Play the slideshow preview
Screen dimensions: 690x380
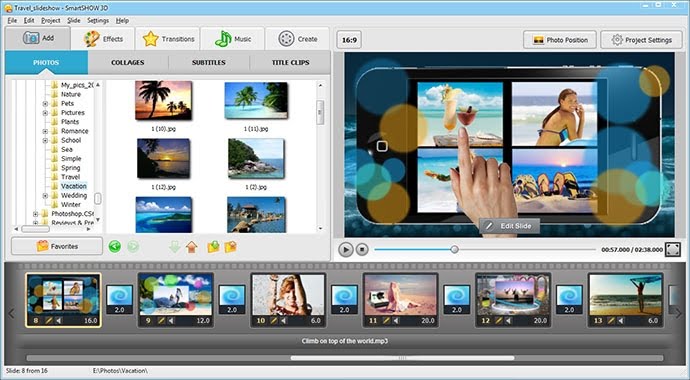[346, 249]
